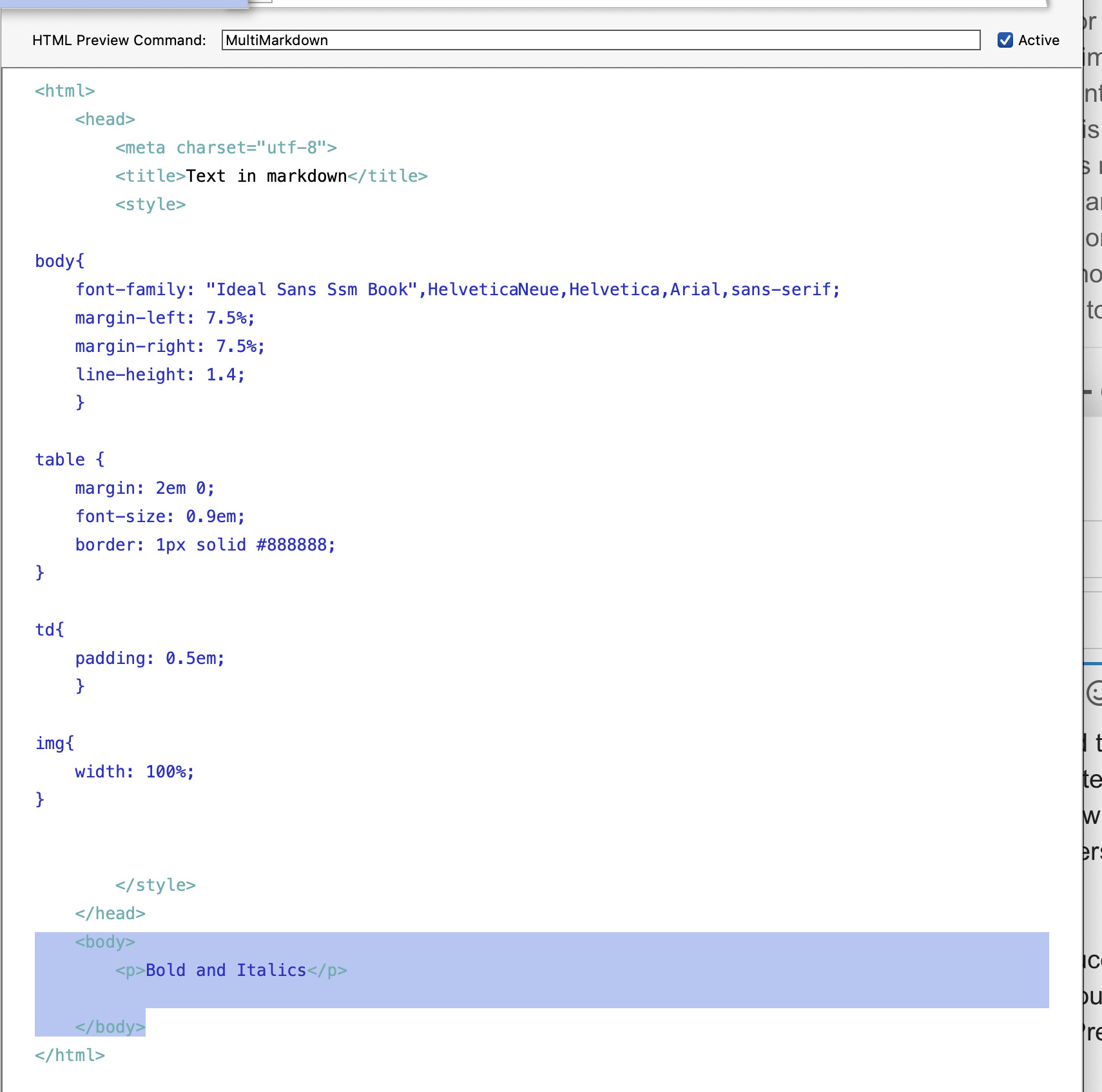Click the meta charset utf-8 line

pyautogui.click(x=226, y=148)
